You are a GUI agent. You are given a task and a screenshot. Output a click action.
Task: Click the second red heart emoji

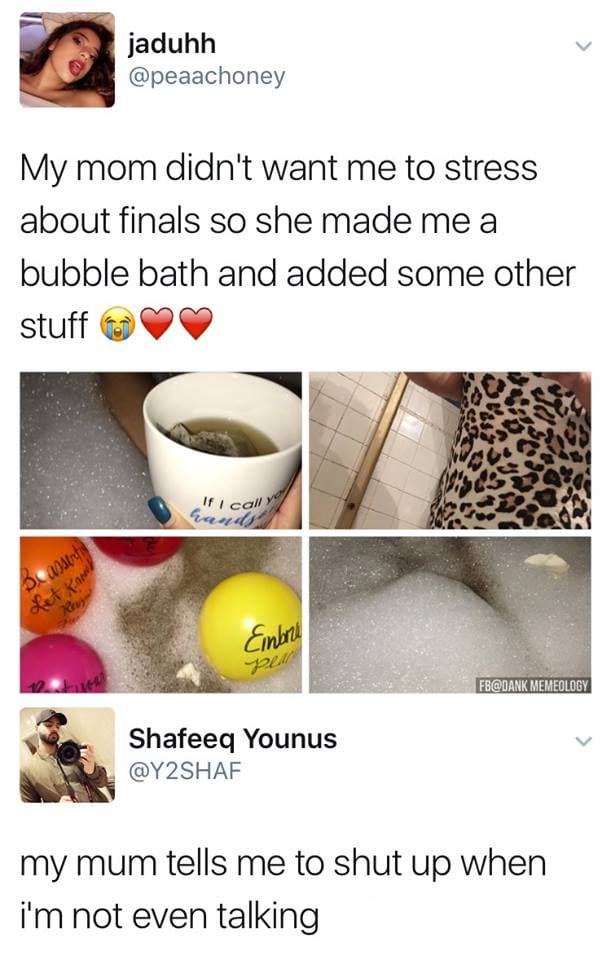tap(196, 323)
